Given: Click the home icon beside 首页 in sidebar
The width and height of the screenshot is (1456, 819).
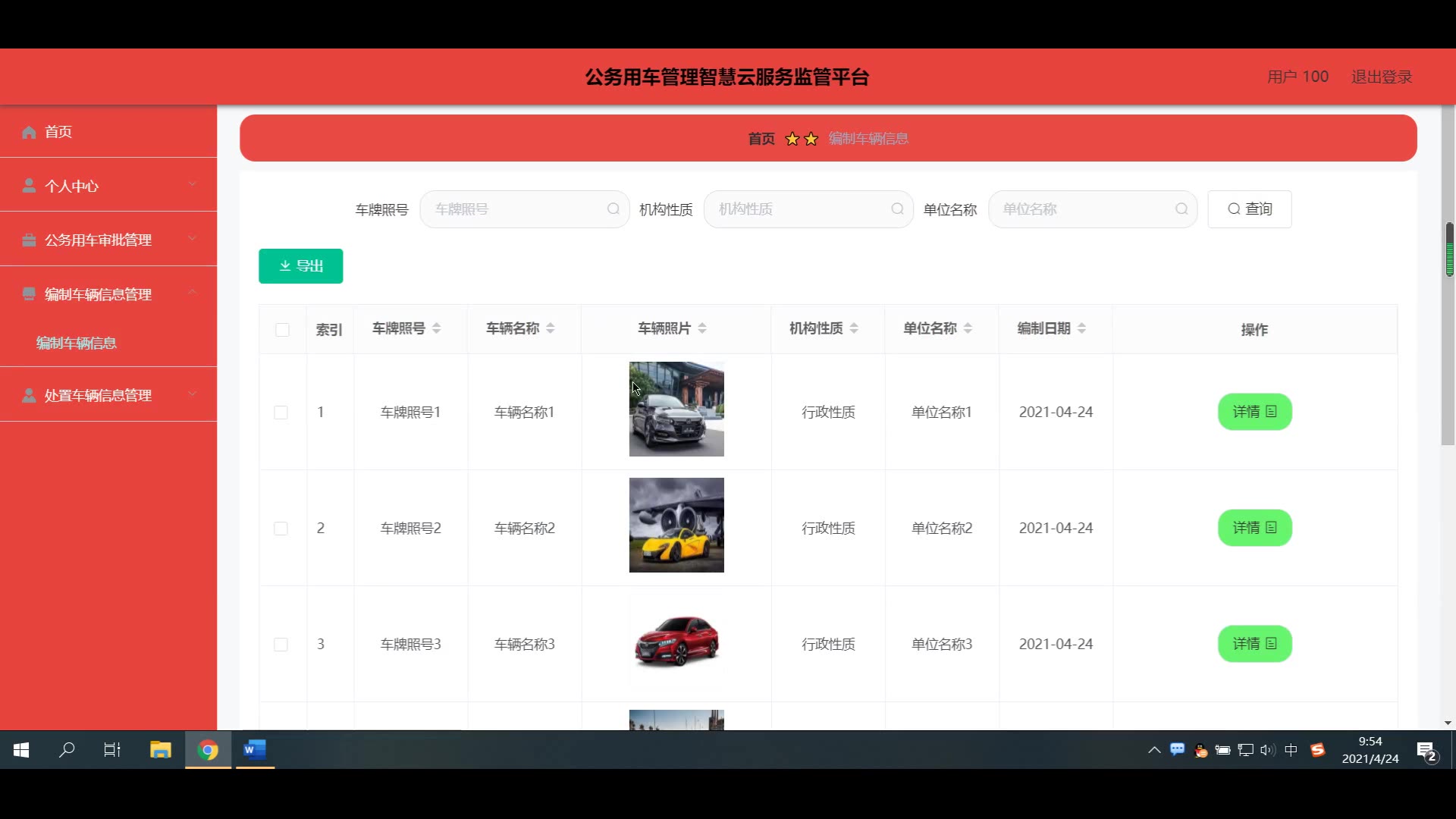Looking at the screenshot, I should [x=29, y=132].
